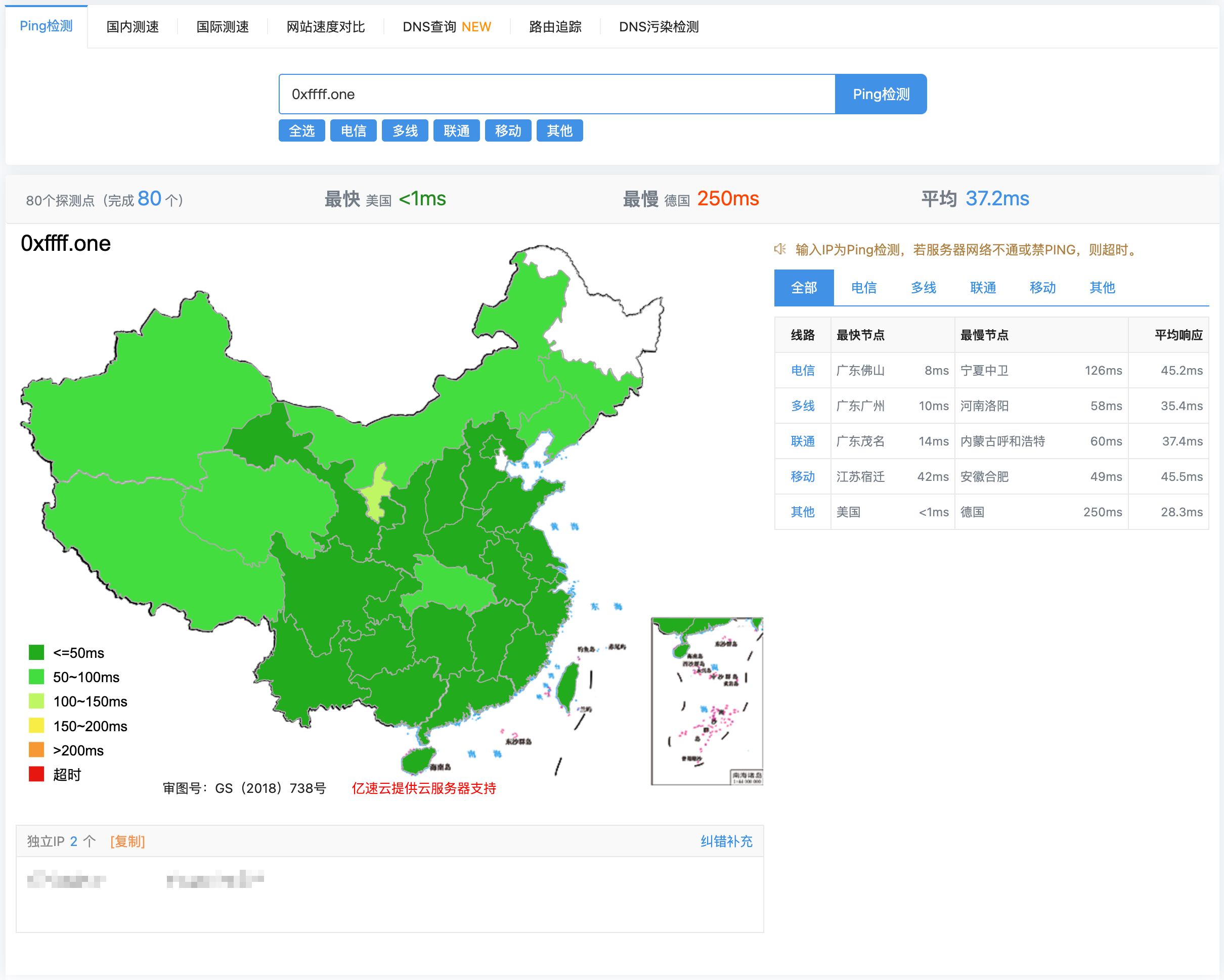Viewport: 1224px width, 980px height.
Task: Select the 联通 tab above results table
Action: pos(983,288)
